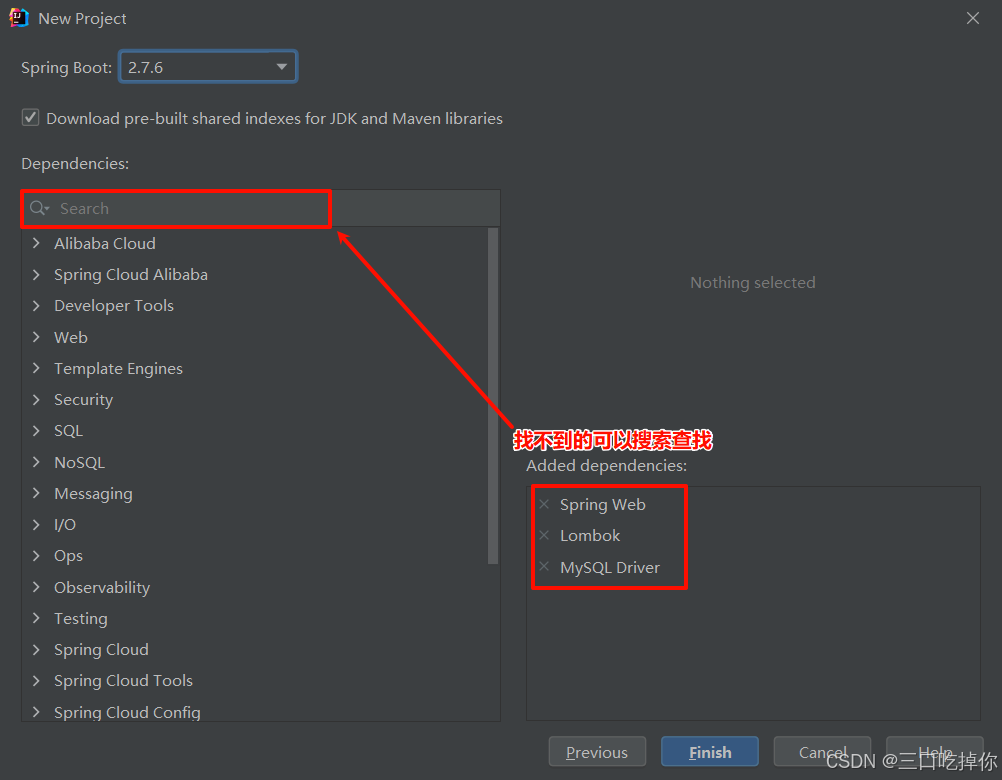Click the Finish button

[710, 752]
